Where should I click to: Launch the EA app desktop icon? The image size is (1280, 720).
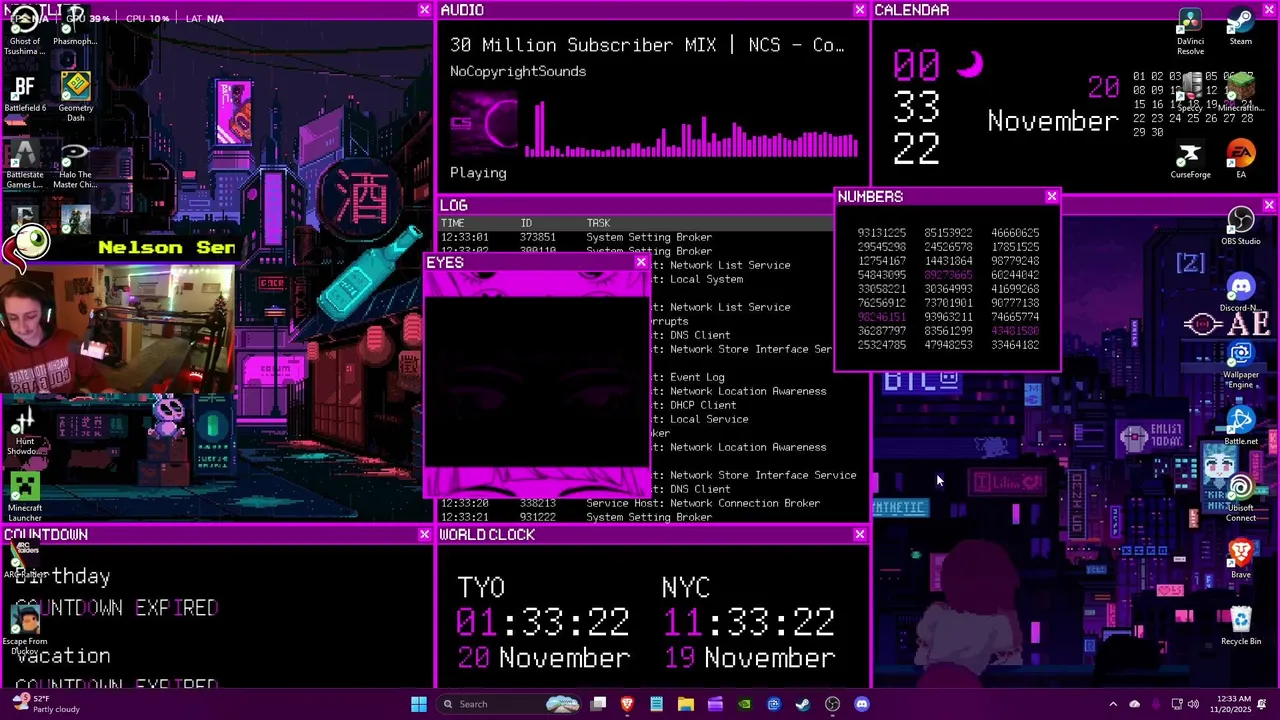(1241, 160)
